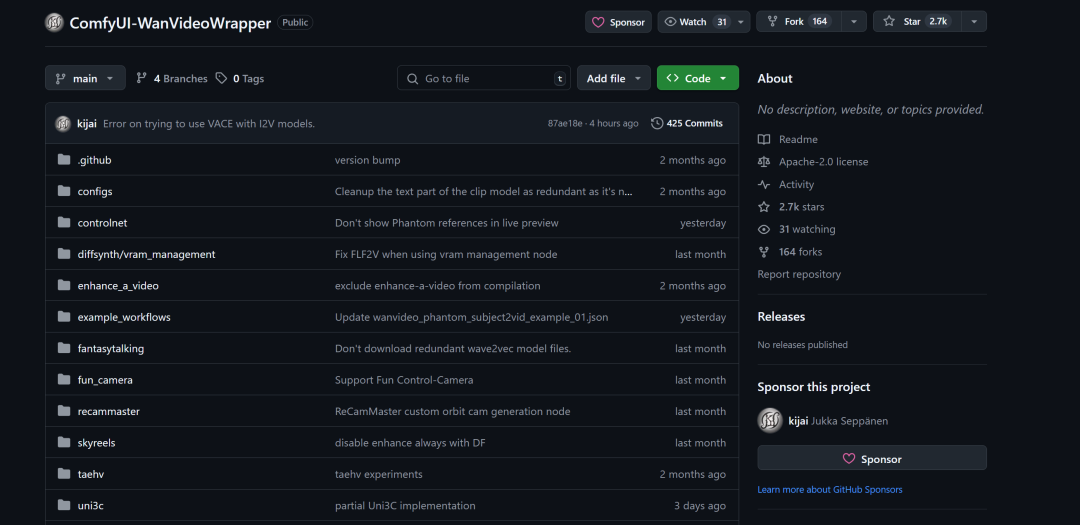Open the skyreels folder
This screenshot has height=525, width=1080.
pos(96,442)
